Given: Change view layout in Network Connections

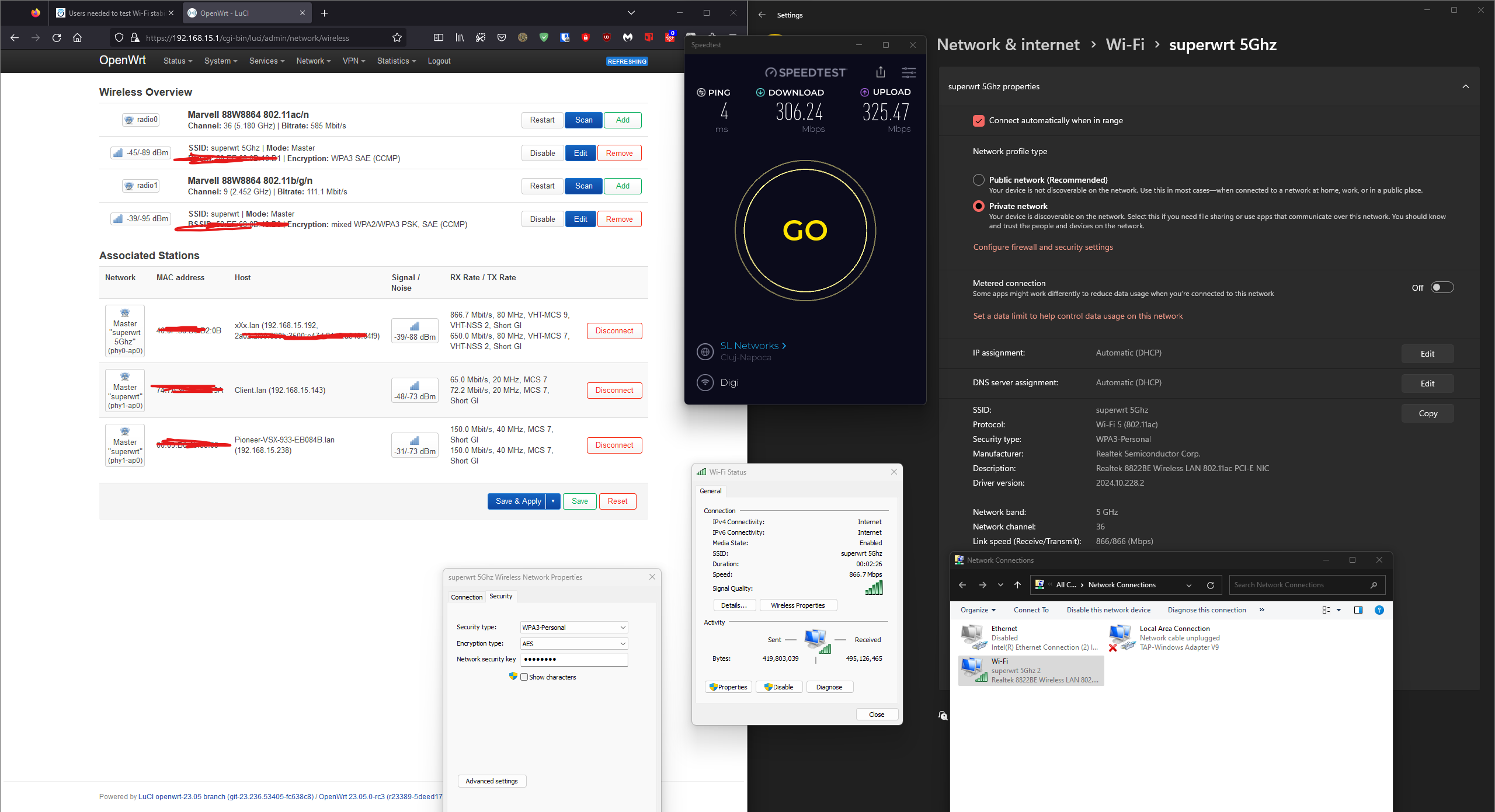Looking at the screenshot, I should pos(1326,610).
